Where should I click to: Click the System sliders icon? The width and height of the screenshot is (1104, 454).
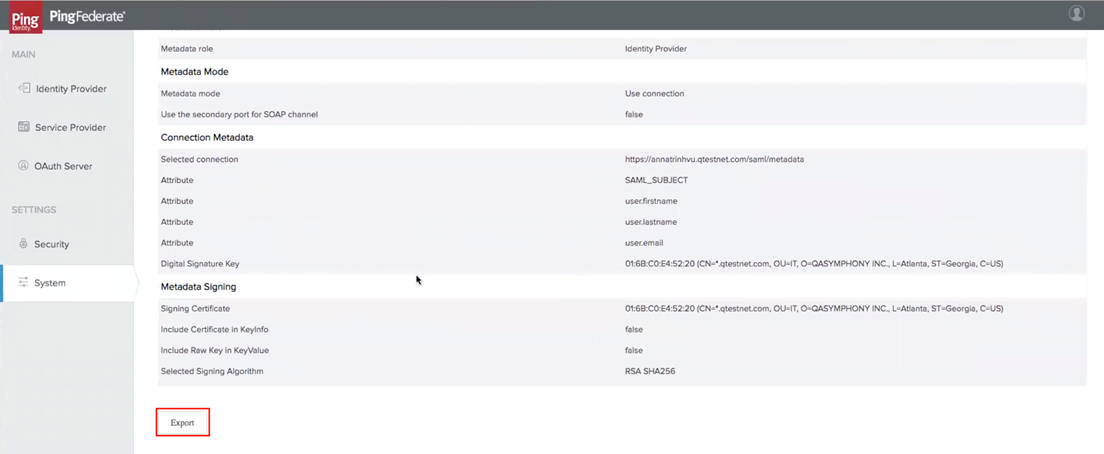[x=23, y=283]
